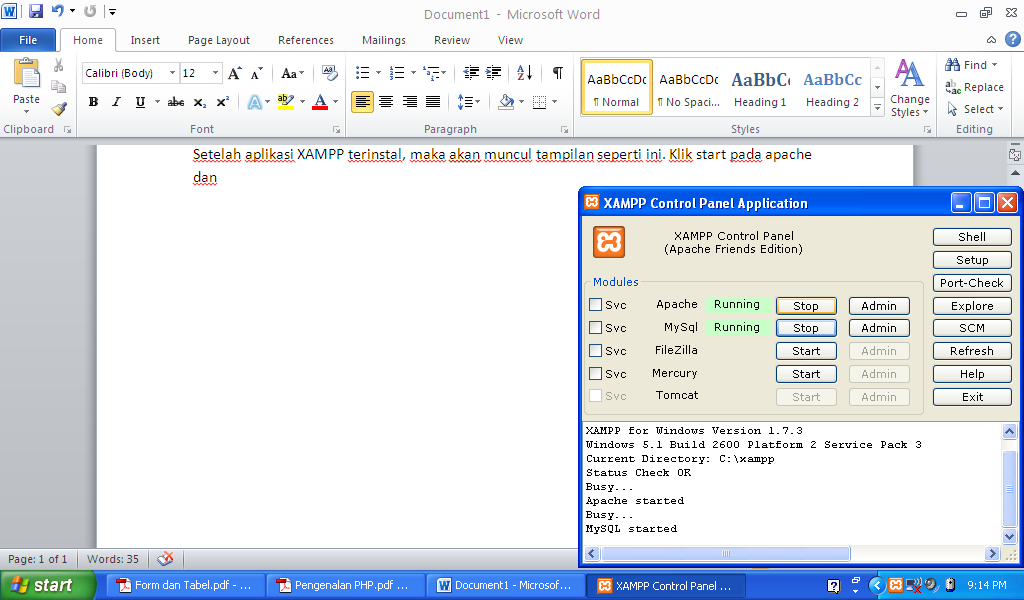The image size is (1024, 600).
Task: Decrease paragraph indent
Action: coord(471,72)
